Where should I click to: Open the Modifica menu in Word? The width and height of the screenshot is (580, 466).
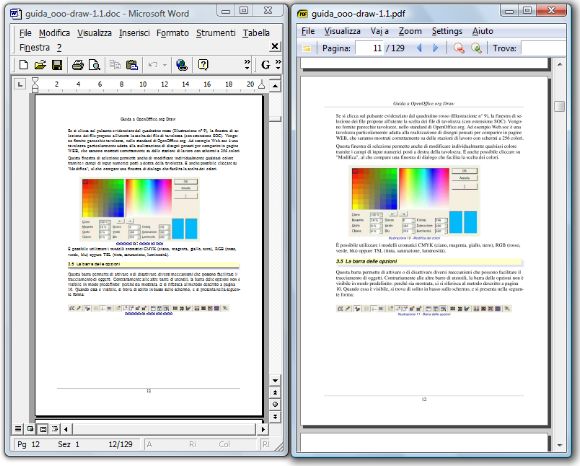coord(54,33)
